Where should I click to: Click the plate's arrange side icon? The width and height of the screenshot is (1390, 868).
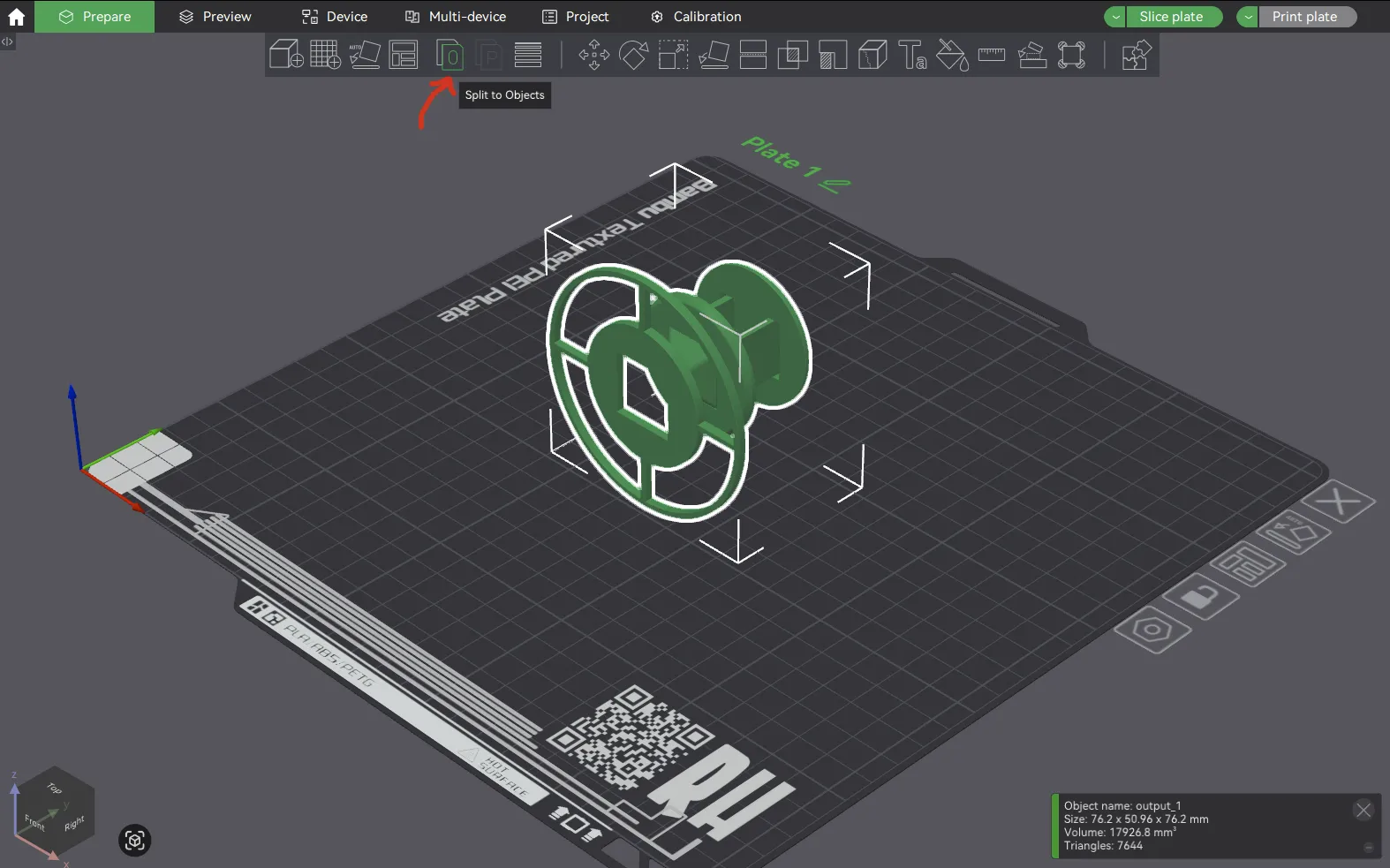click(x=1247, y=565)
